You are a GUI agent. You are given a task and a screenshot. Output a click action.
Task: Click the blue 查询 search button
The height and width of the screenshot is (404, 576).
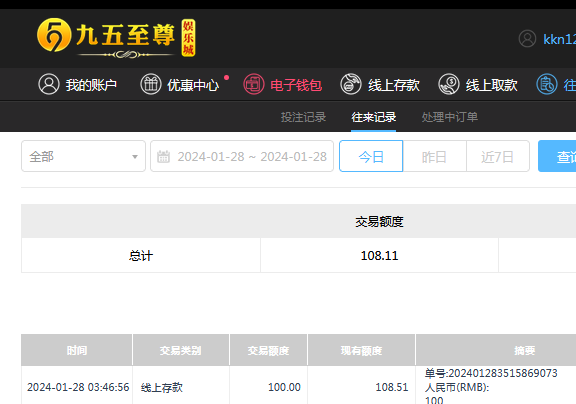[x=557, y=156]
